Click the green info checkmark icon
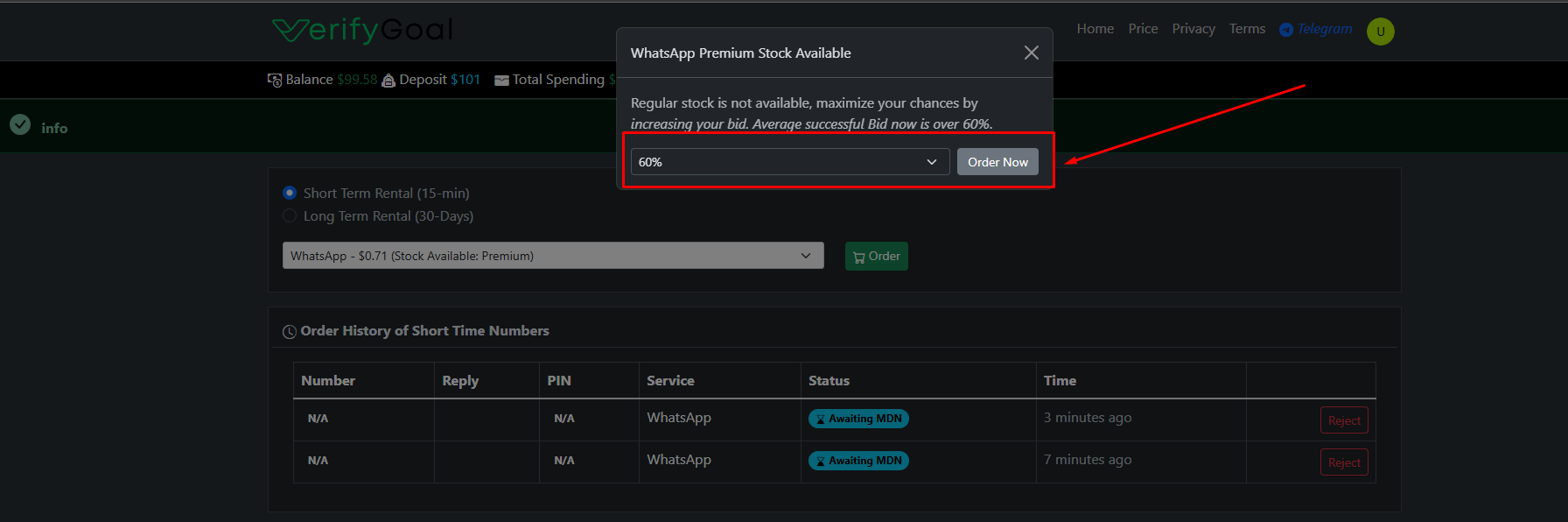The width and height of the screenshot is (1568, 522). click(20, 125)
